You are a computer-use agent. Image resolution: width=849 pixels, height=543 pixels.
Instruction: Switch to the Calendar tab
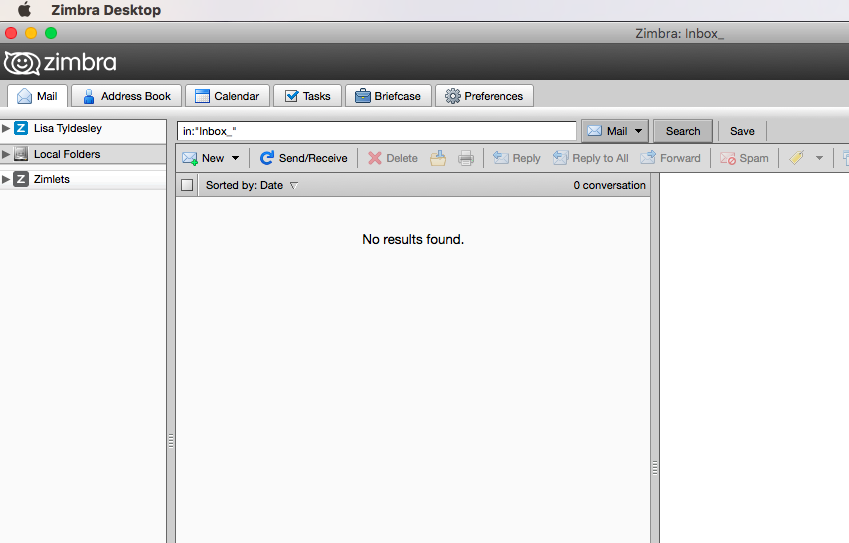[227, 96]
